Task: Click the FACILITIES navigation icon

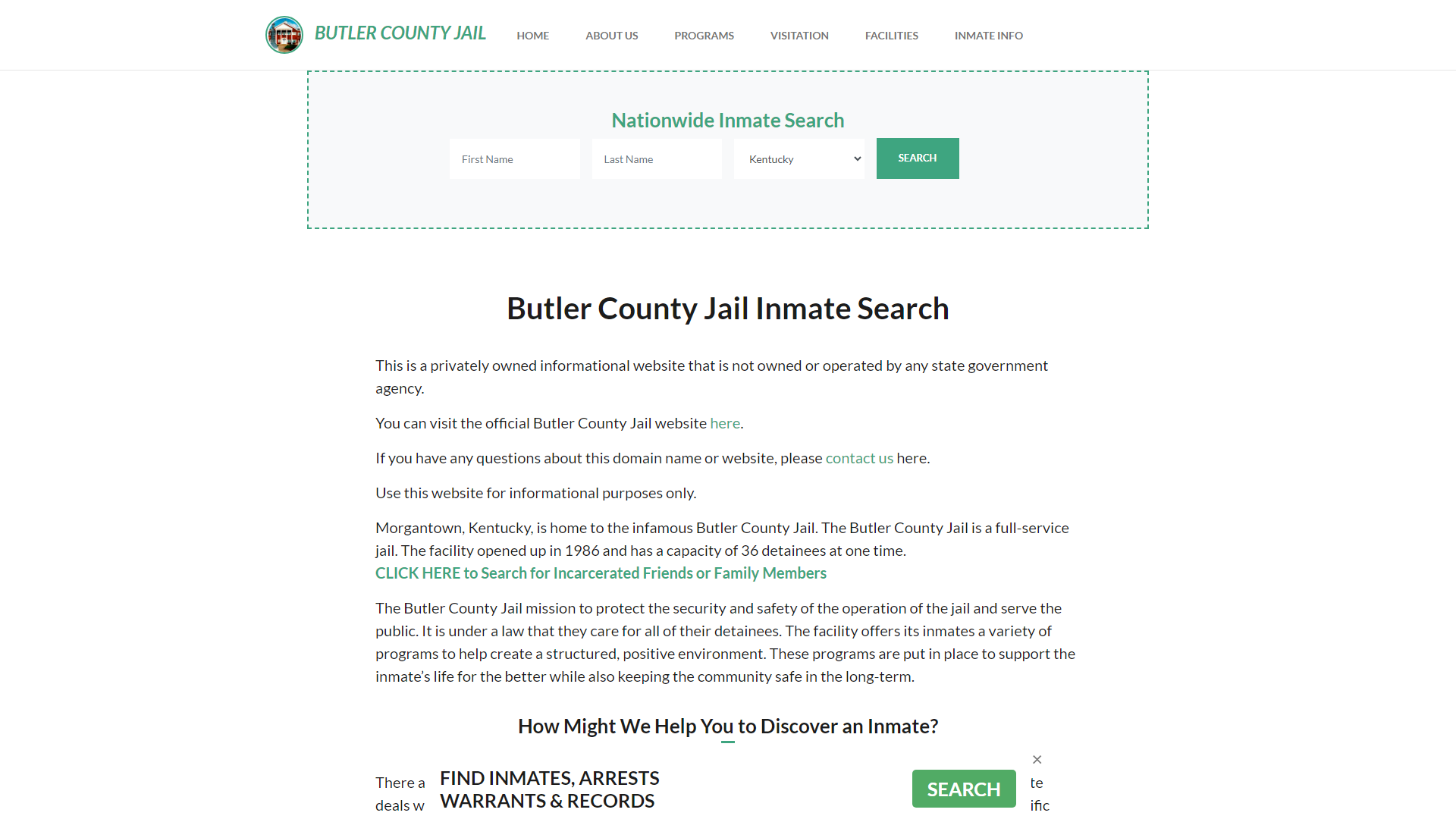Action: click(892, 35)
